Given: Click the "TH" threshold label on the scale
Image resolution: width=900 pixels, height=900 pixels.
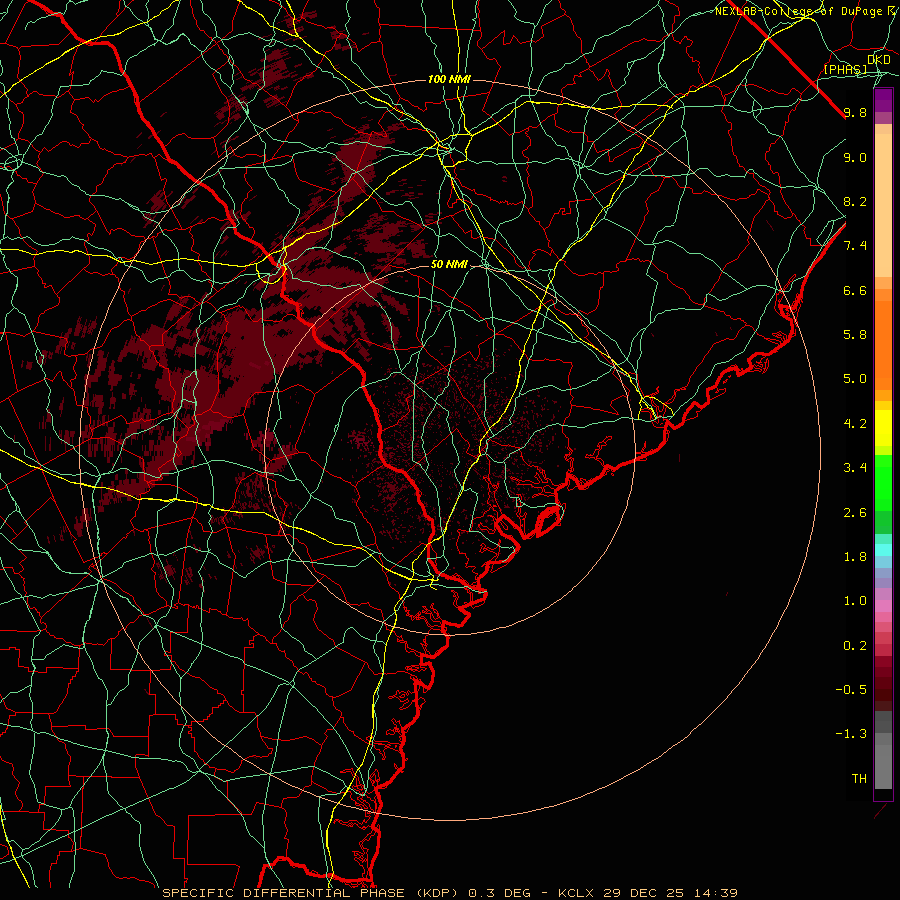Looking at the screenshot, I should (x=859, y=779).
